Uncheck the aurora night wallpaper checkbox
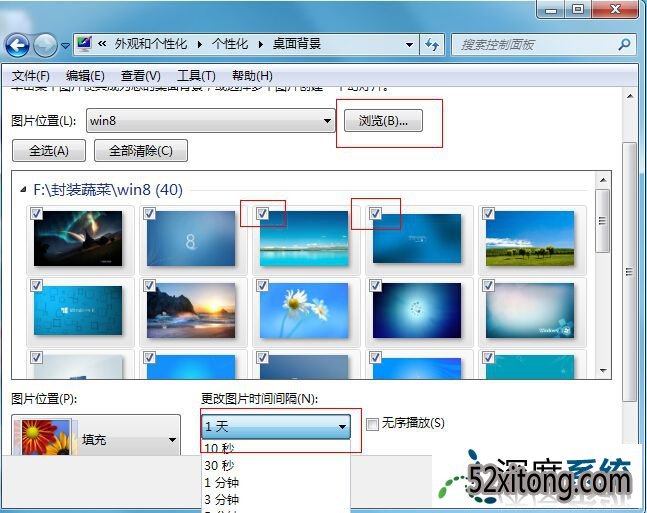This screenshot has width=647, height=513. pos(36,213)
